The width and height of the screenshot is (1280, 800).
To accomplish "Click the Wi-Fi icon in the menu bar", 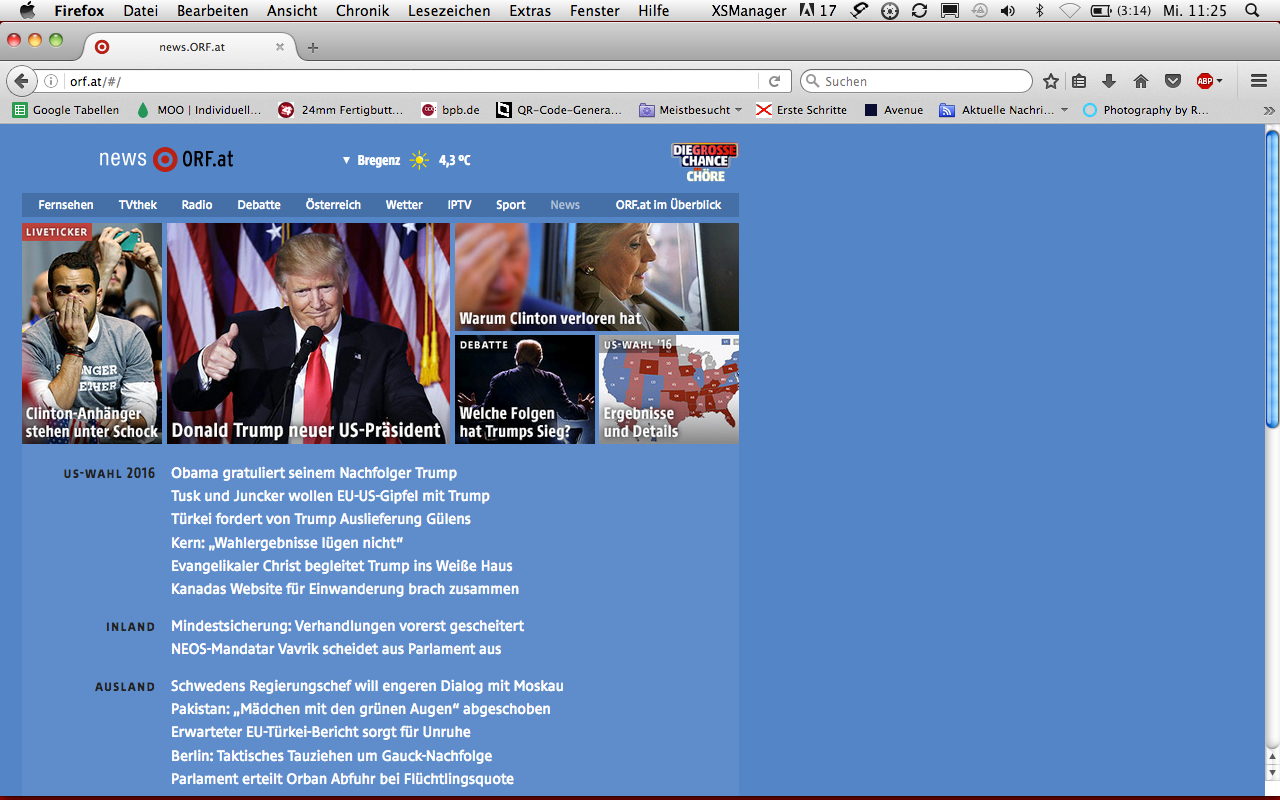I will pos(1069,11).
